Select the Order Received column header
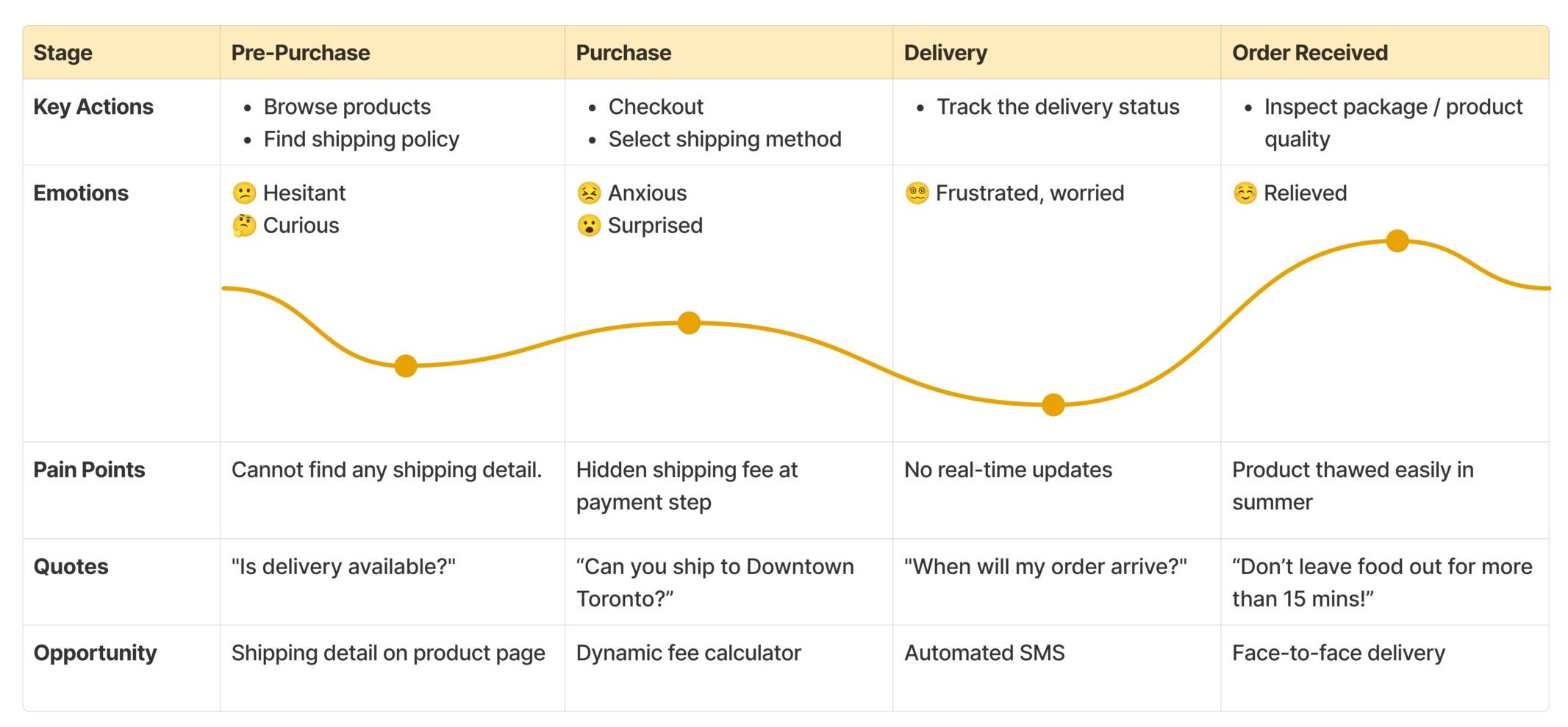The width and height of the screenshot is (1568, 727). pyautogui.click(x=1310, y=53)
